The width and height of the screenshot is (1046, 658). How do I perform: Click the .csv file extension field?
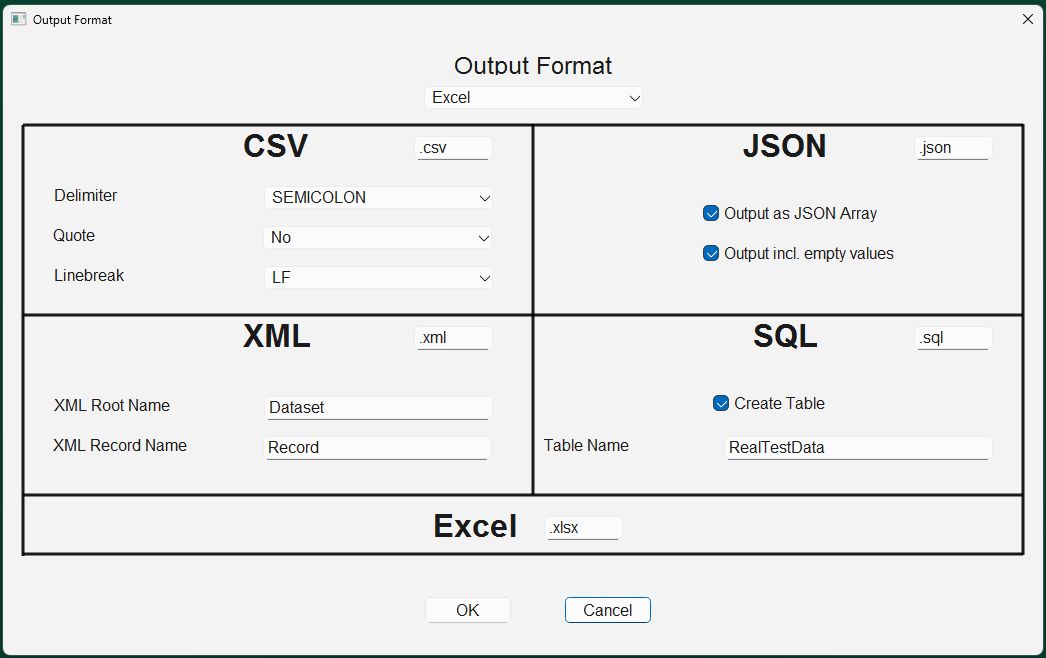tap(453, 148)
